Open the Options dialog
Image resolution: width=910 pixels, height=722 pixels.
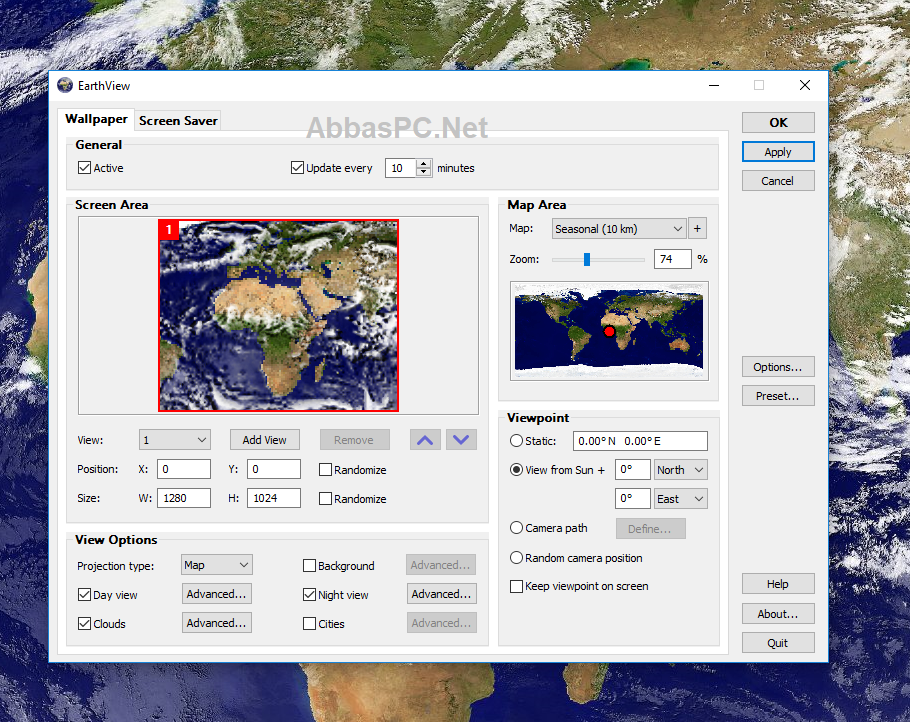(x=778, y=367)
